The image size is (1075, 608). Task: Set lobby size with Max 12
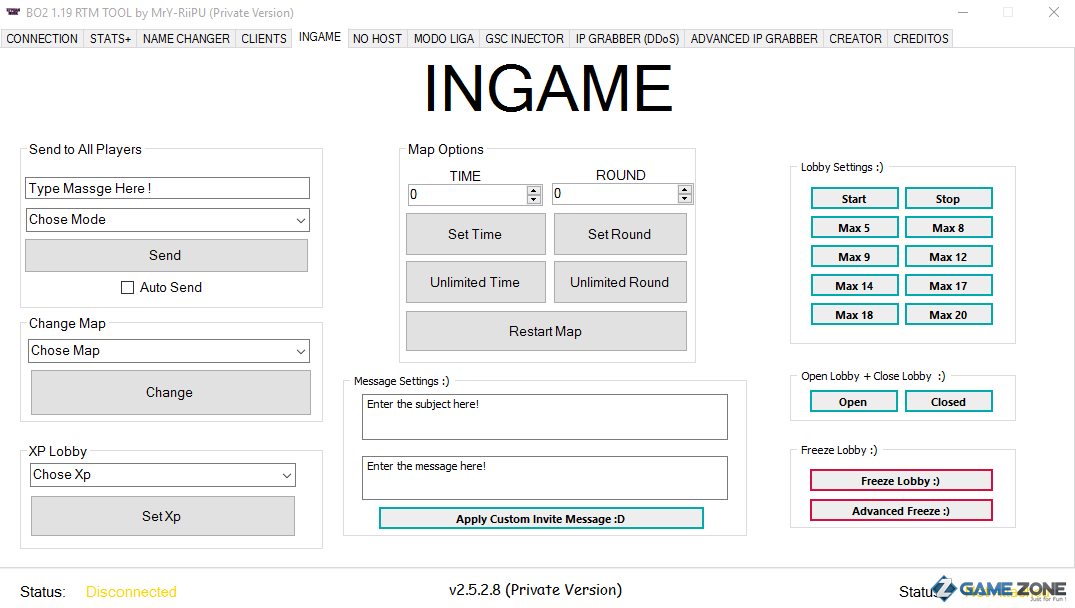(x=948, y=257)
